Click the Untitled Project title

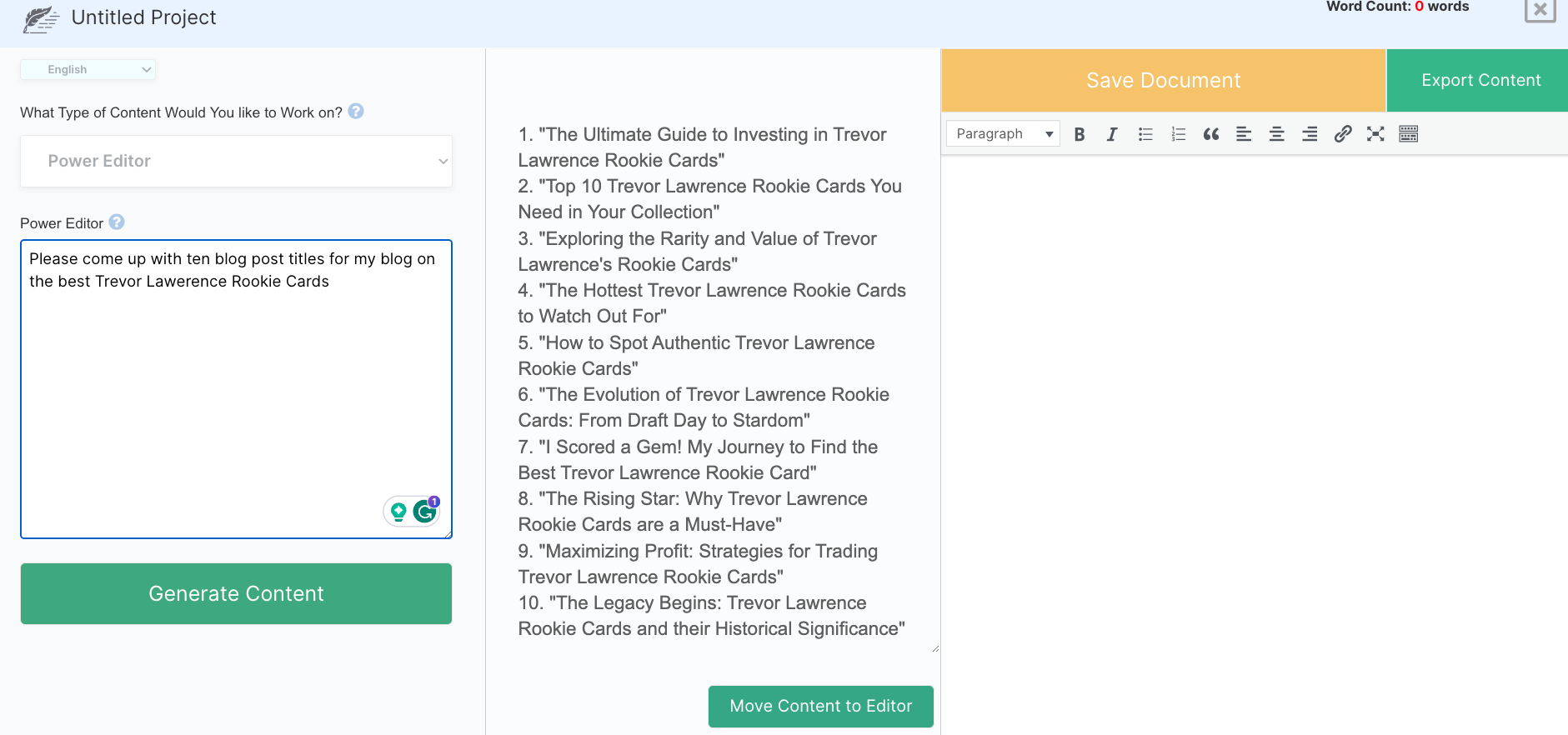pos(143,17)
